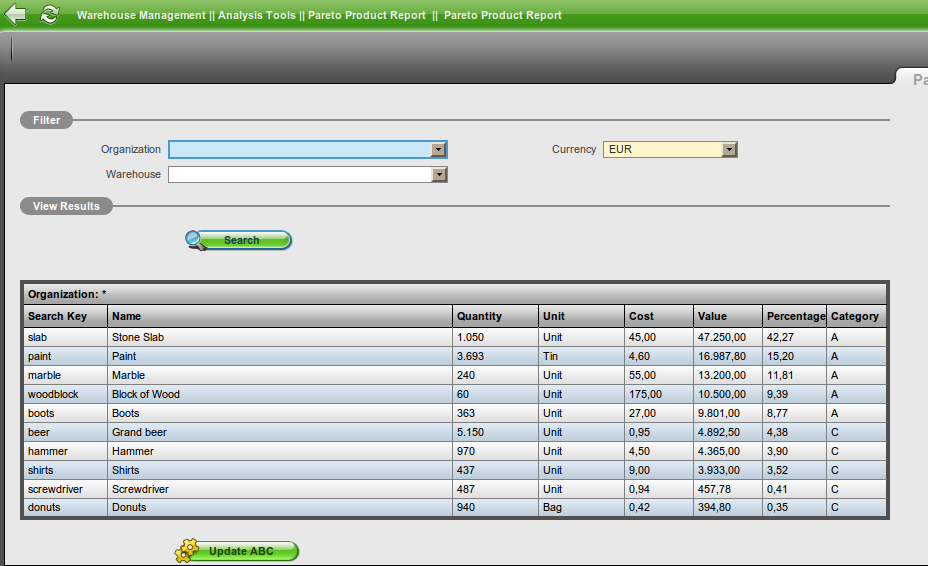
Task: Collapse the Filter section header
Action: pos(47,120)
